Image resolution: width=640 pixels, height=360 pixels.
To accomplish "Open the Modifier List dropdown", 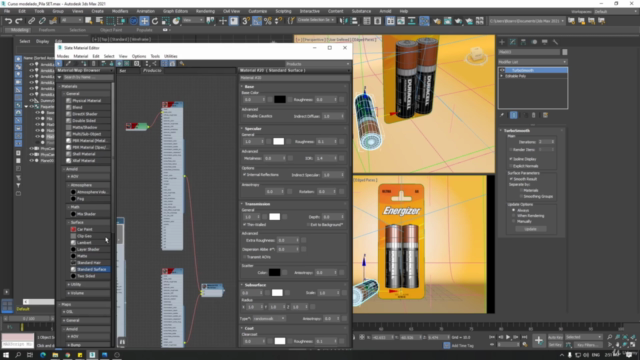I will [x=533, y=62].
